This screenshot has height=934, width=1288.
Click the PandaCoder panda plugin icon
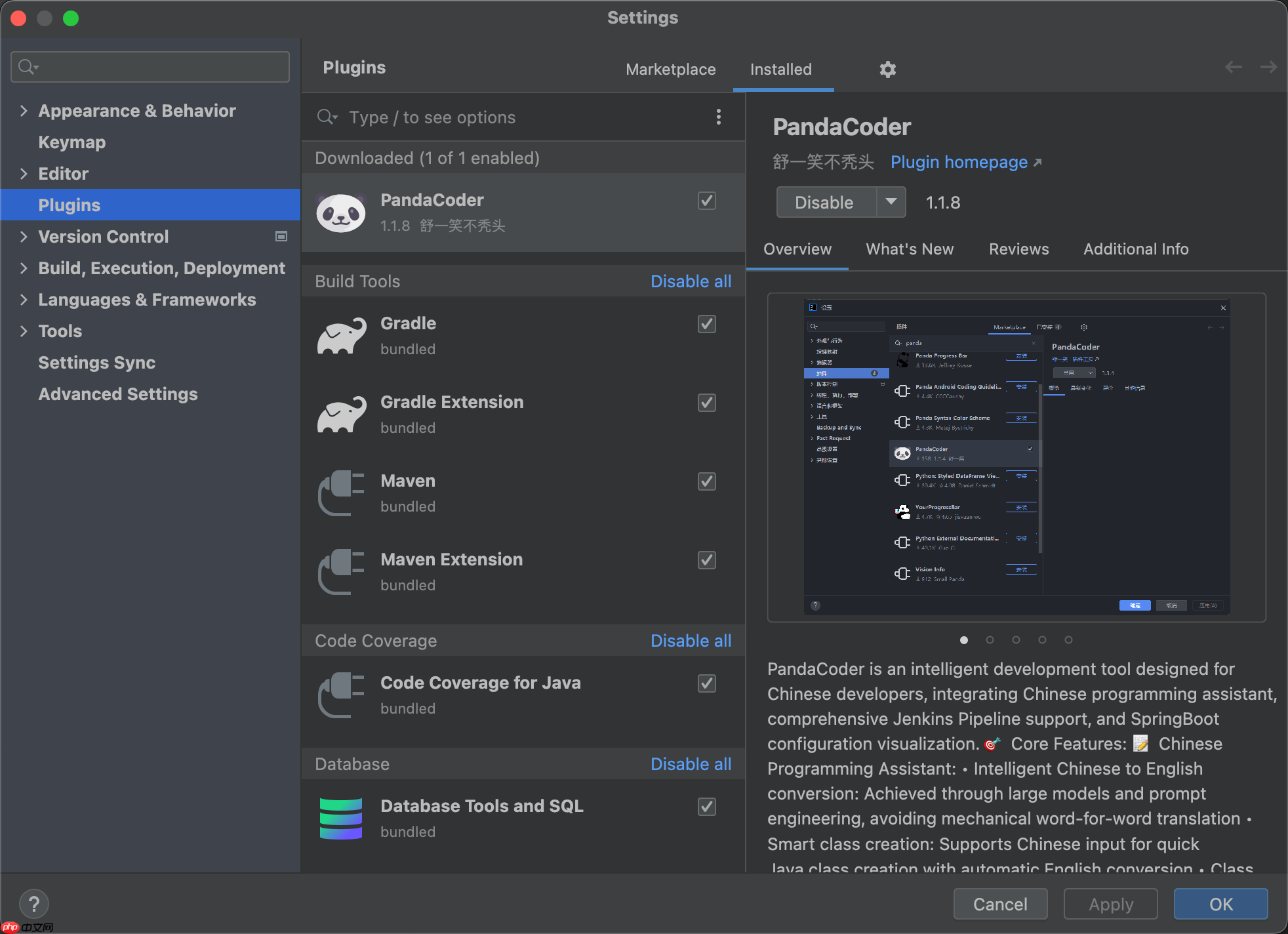click(x=341, y=213)
